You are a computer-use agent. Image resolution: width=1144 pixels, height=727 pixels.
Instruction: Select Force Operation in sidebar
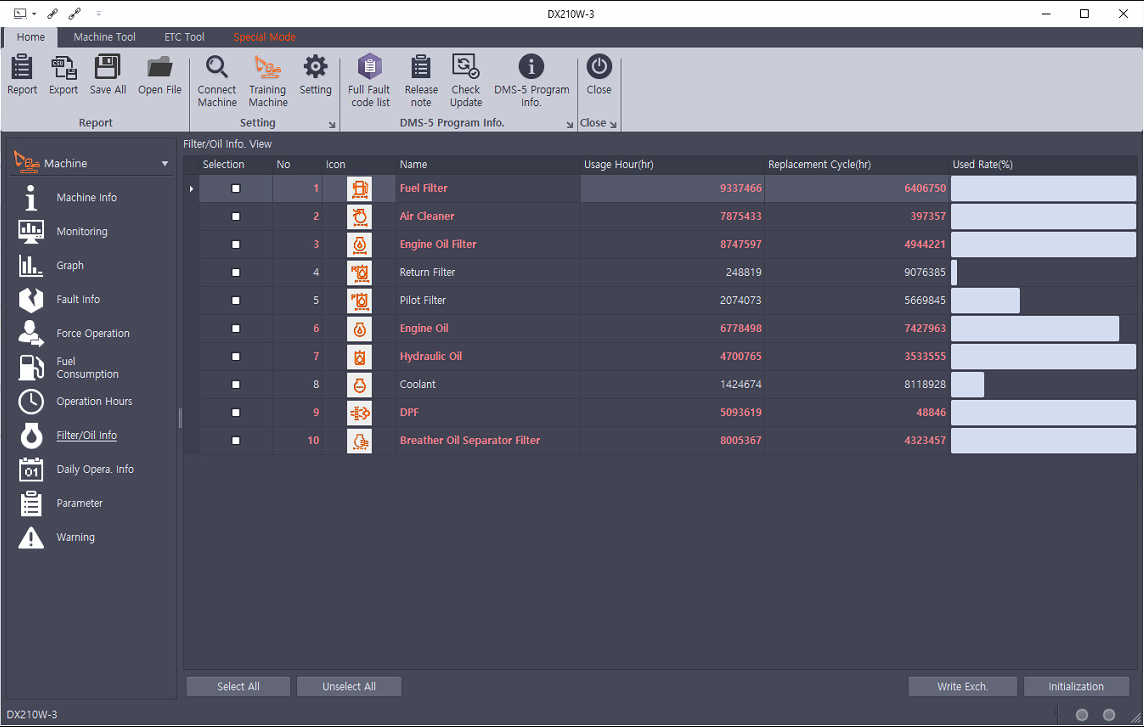[93, 333]
